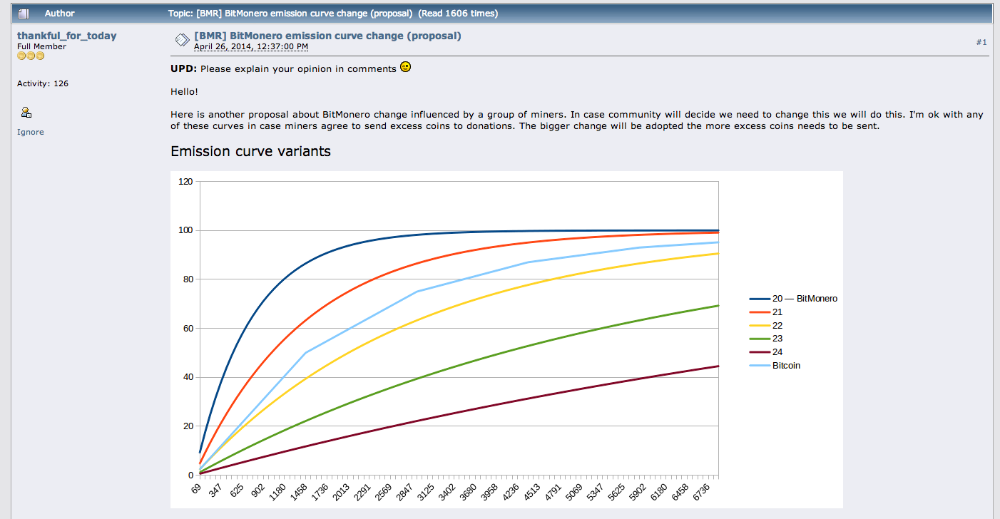Click the first member rank coin icon
This screenshot has width=1000, height=519.
pyautogui.click(x=21, y=56)
